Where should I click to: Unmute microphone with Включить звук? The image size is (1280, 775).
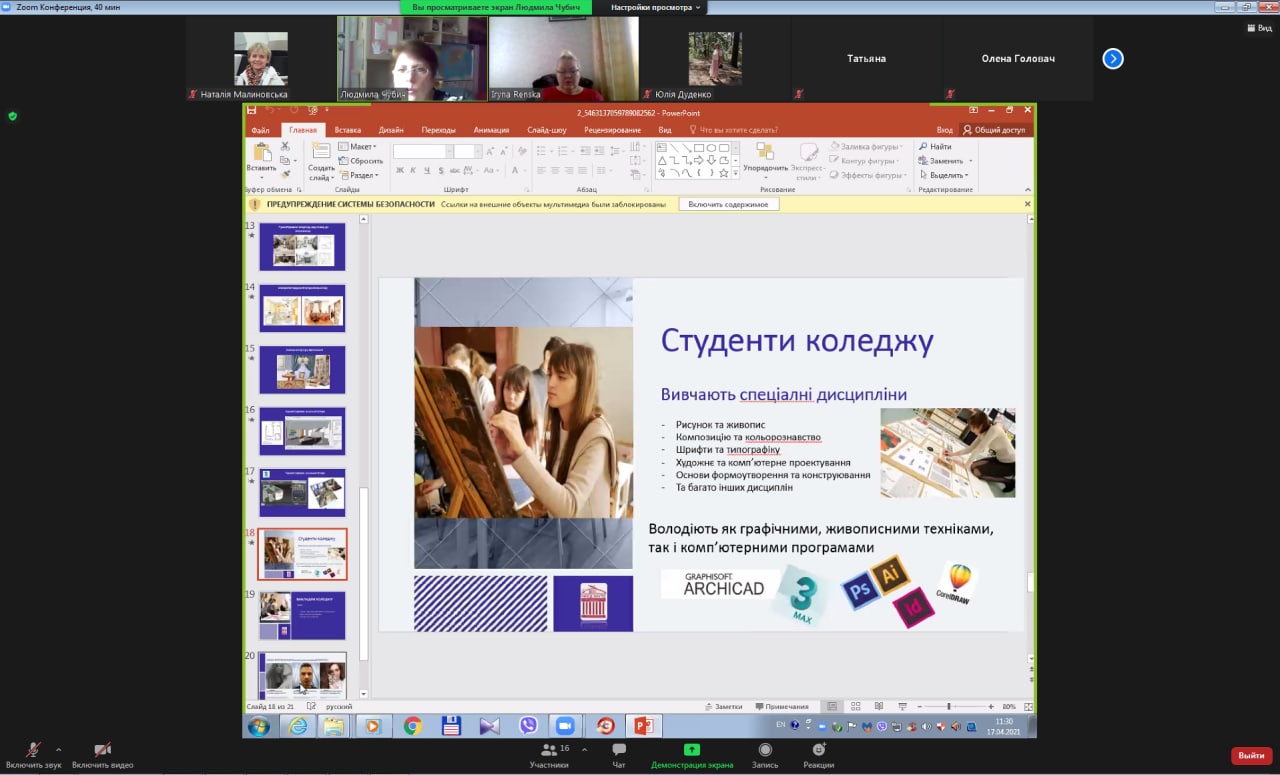[32, 750]
